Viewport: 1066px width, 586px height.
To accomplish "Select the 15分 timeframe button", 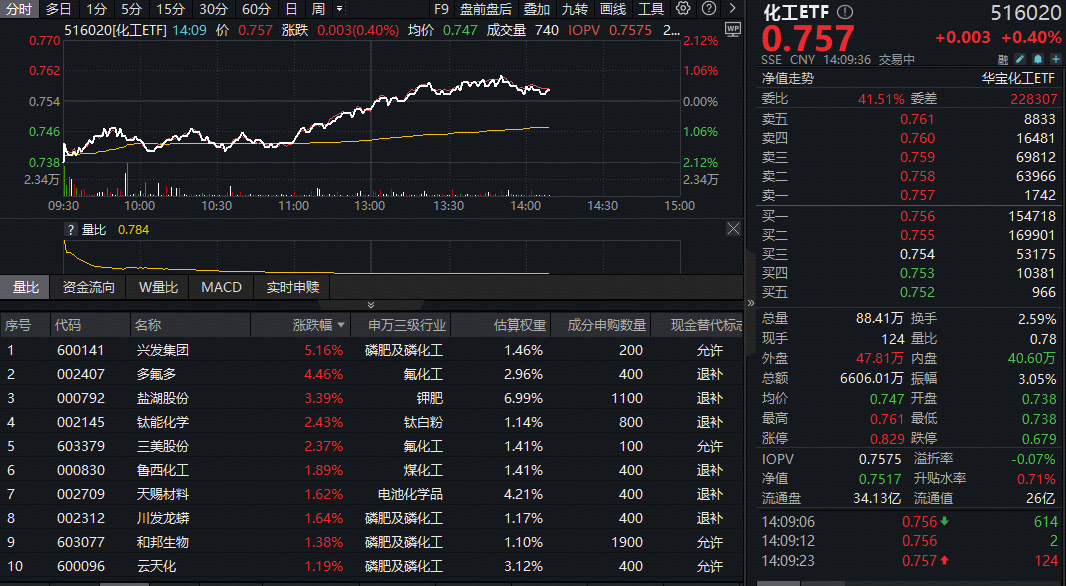I will coord(170,9).
